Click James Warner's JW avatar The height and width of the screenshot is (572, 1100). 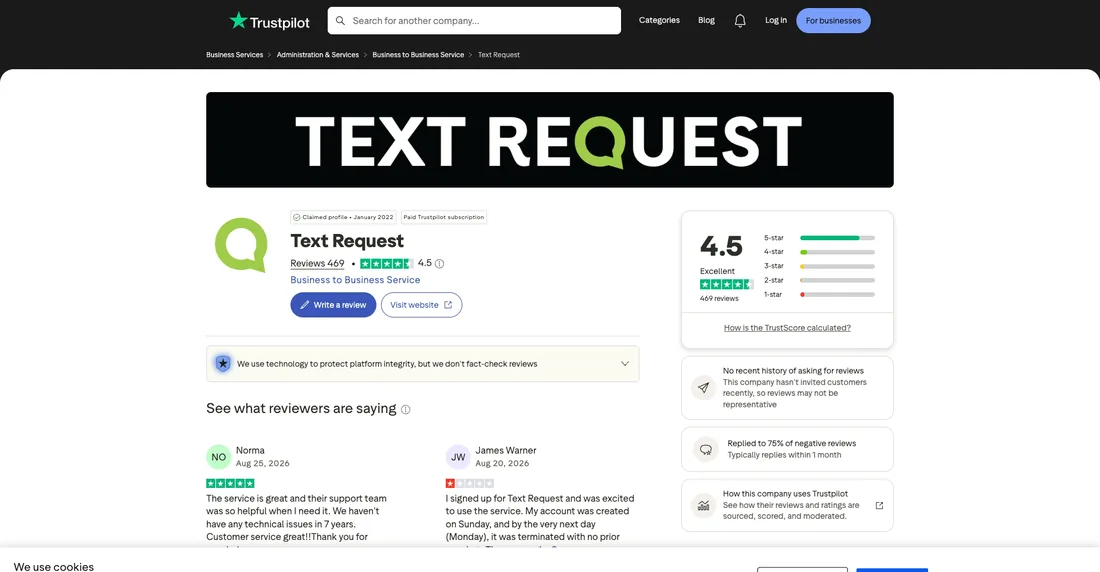tap(458, 457)
